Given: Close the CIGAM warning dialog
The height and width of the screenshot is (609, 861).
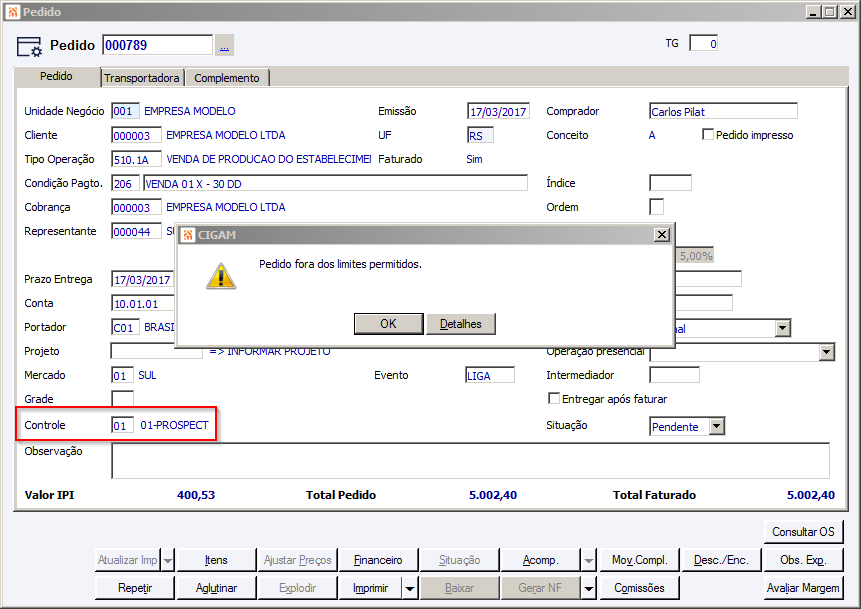Looking at the screenshot, I should (x=662, y=235).
